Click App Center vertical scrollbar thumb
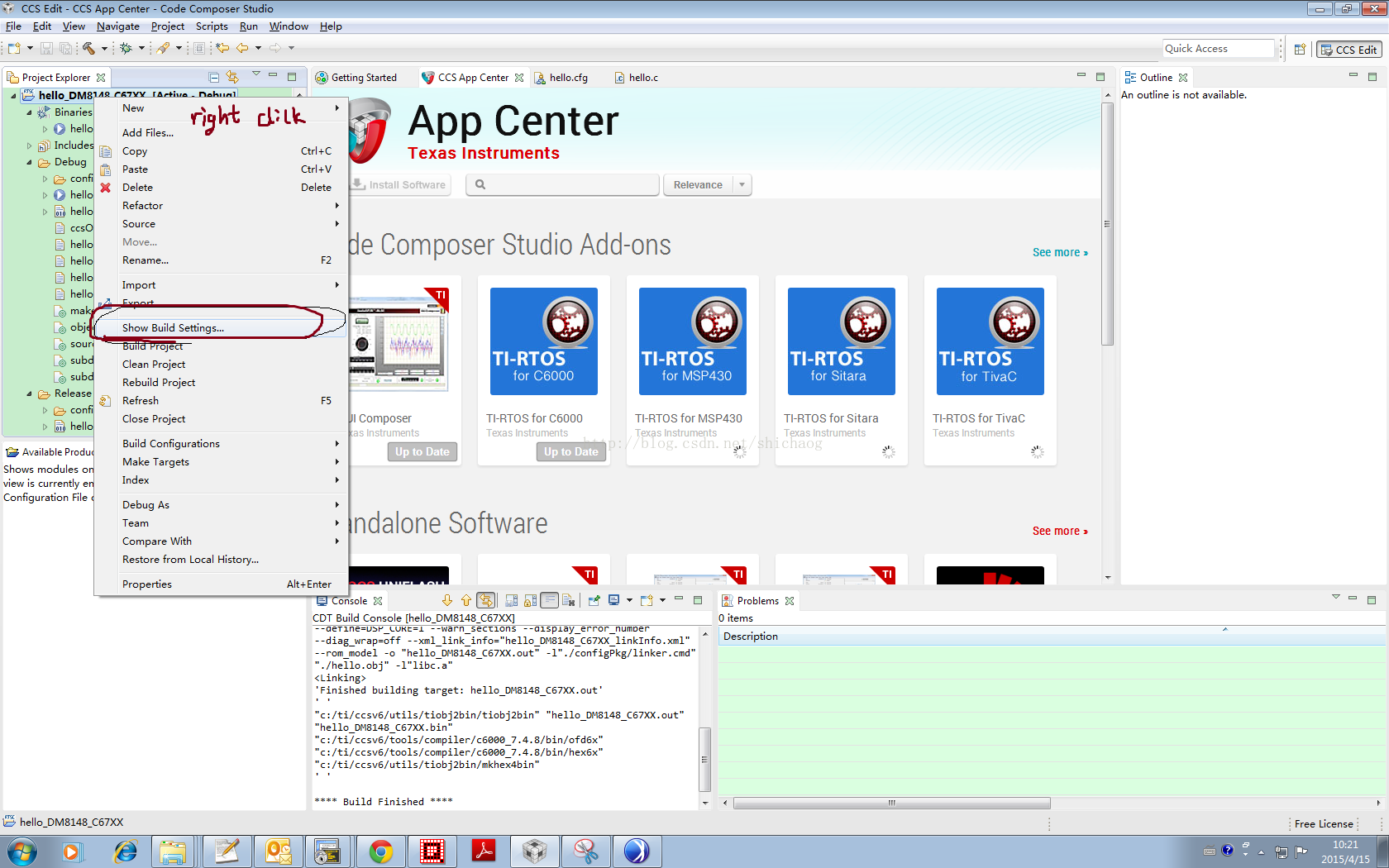Screen dimensions: 1389x868 (1108, 223)
